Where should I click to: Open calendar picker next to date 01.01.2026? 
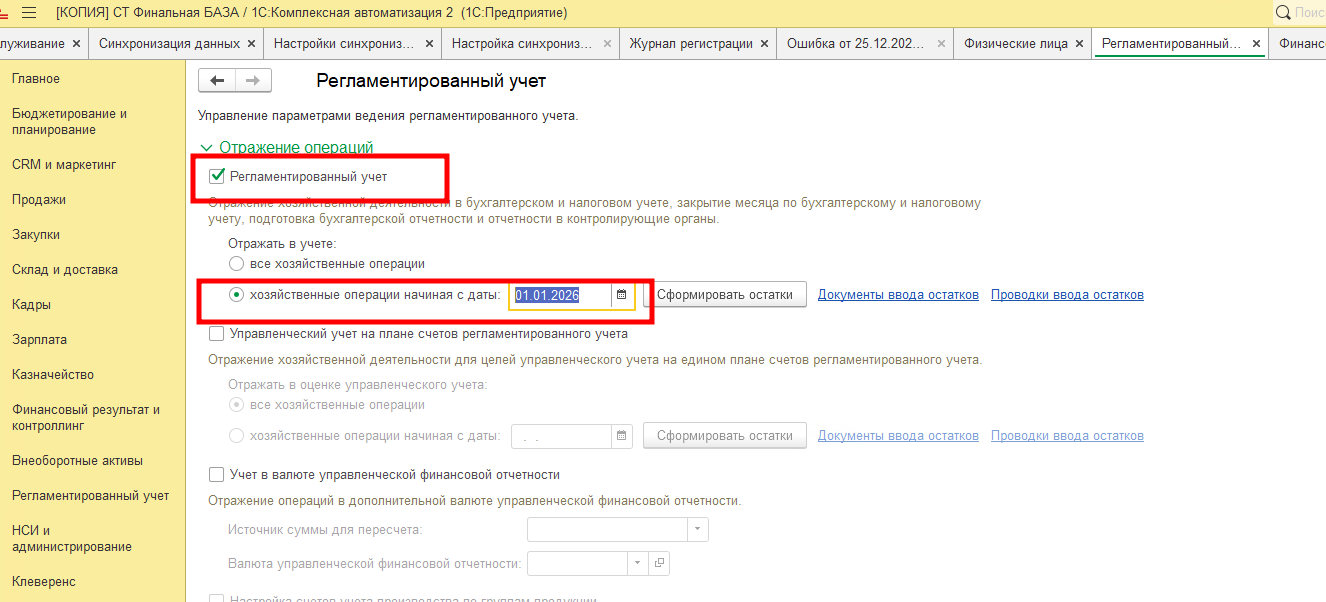coord(622,295)
